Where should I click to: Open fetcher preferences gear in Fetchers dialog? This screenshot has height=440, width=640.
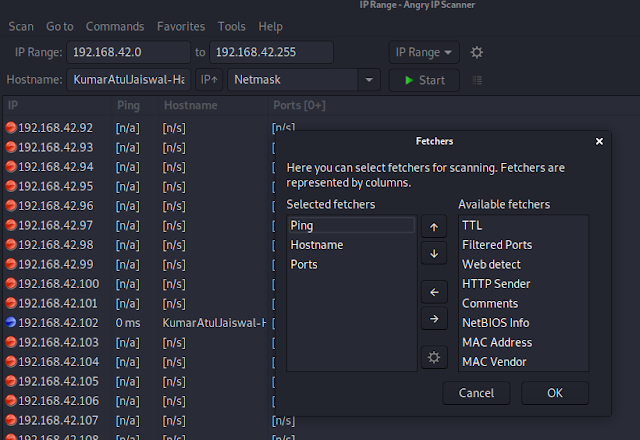434,358
